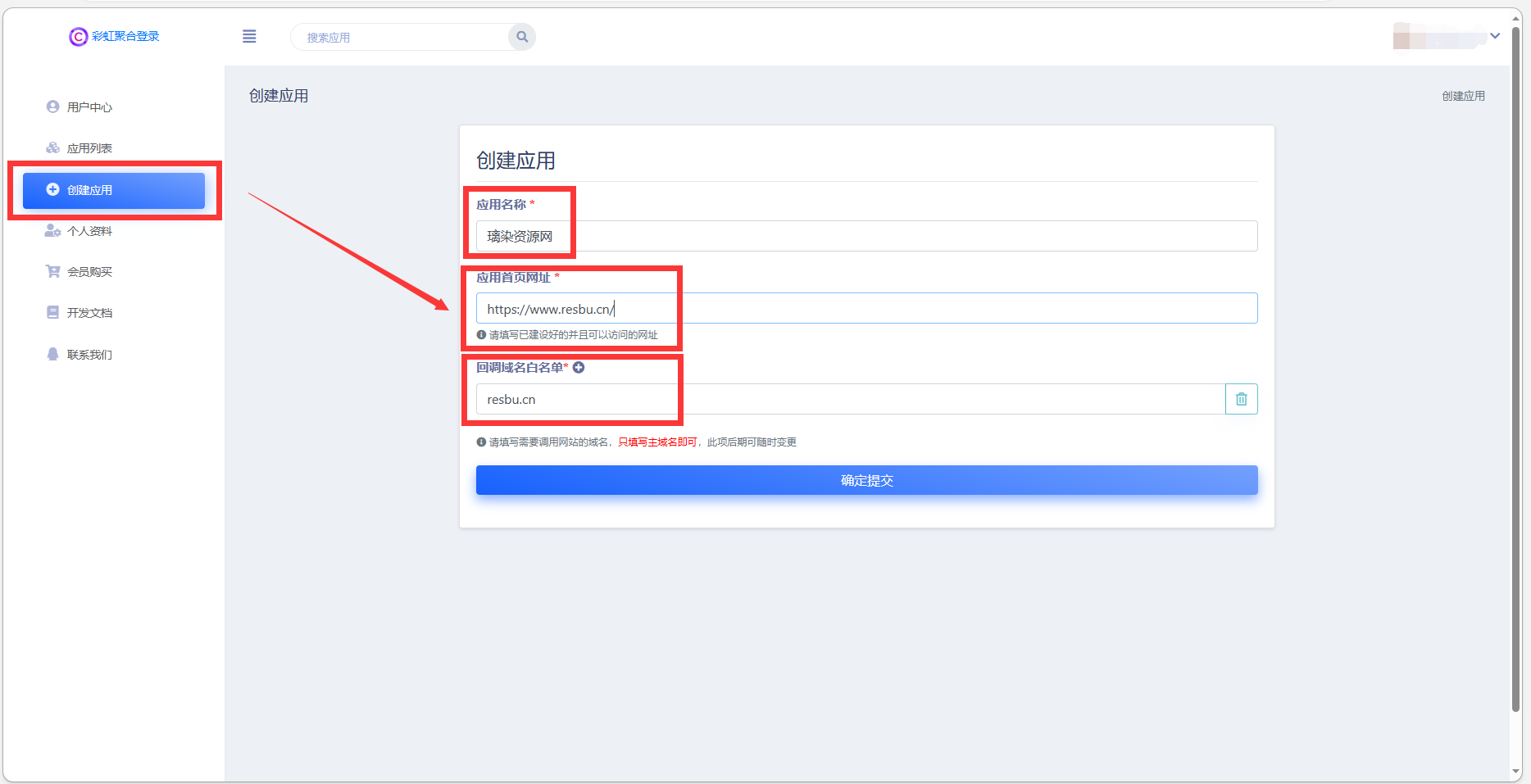Click the scrollbar down arrow
1531x784 pixels.
(1515, 772)
